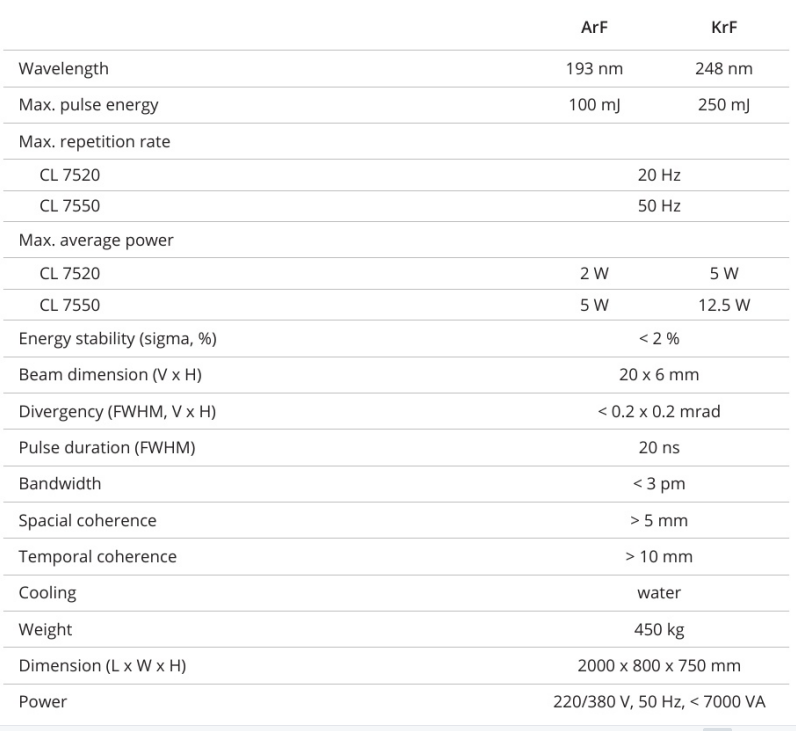Click the Max. average power heading
Image resolution: width=796 pixels, height=731 pixels.
[x=95, y=240]
